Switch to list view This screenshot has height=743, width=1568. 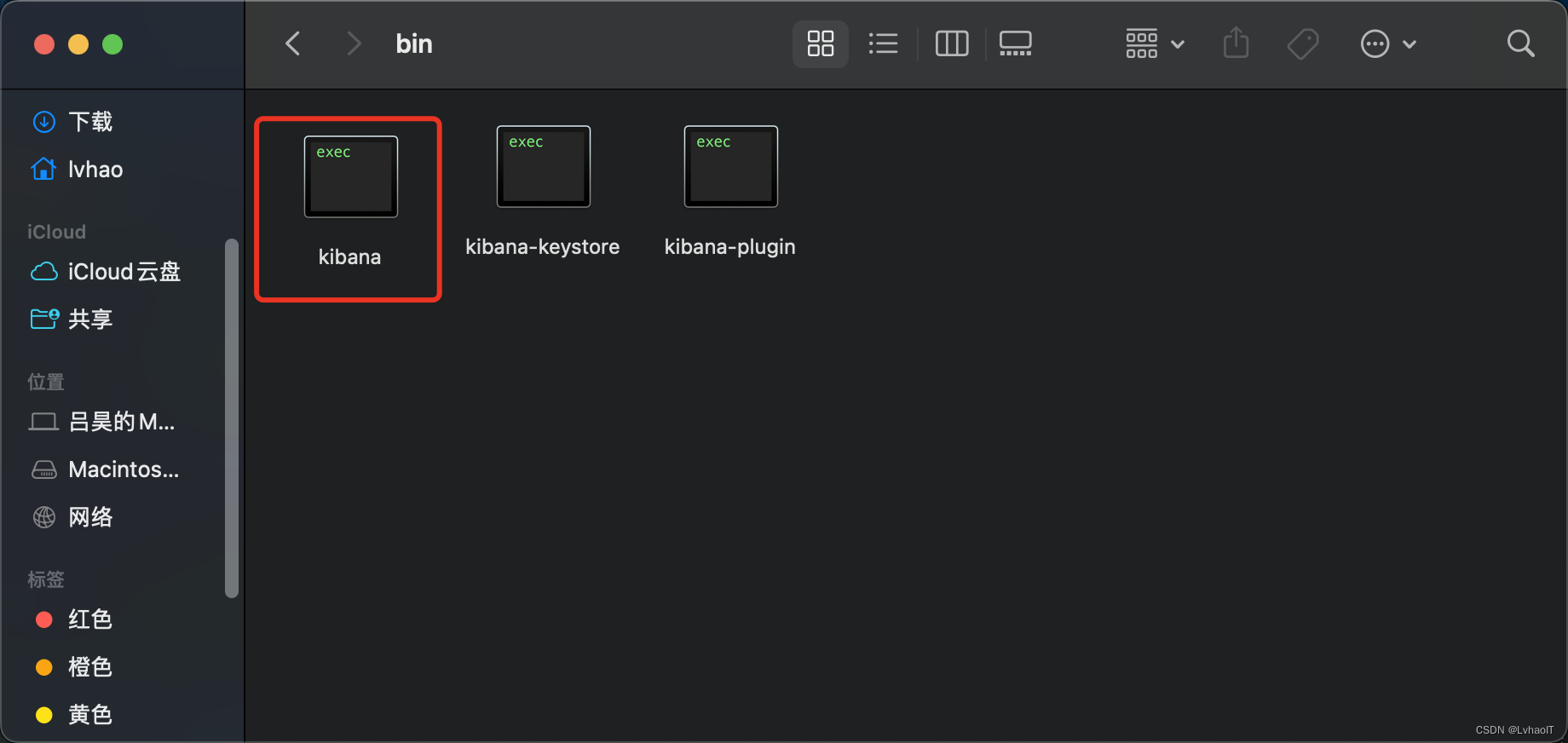(x=883, y=43)
